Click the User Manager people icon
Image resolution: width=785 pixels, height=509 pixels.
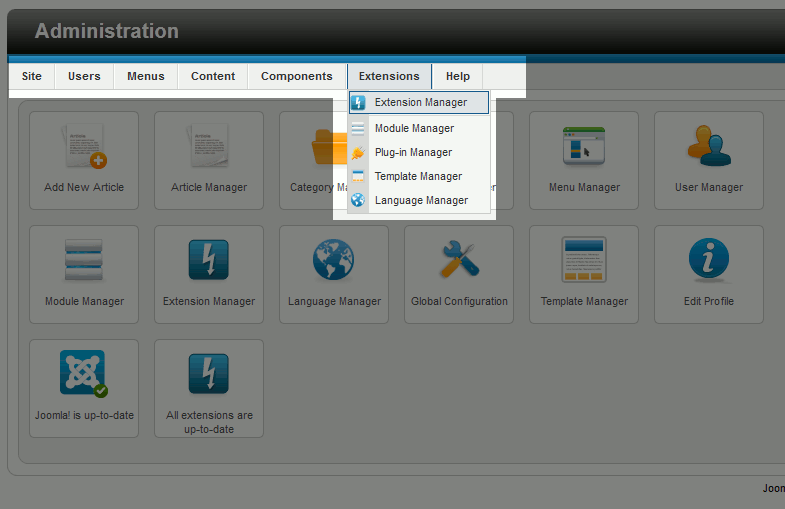(x=709, y=146)
